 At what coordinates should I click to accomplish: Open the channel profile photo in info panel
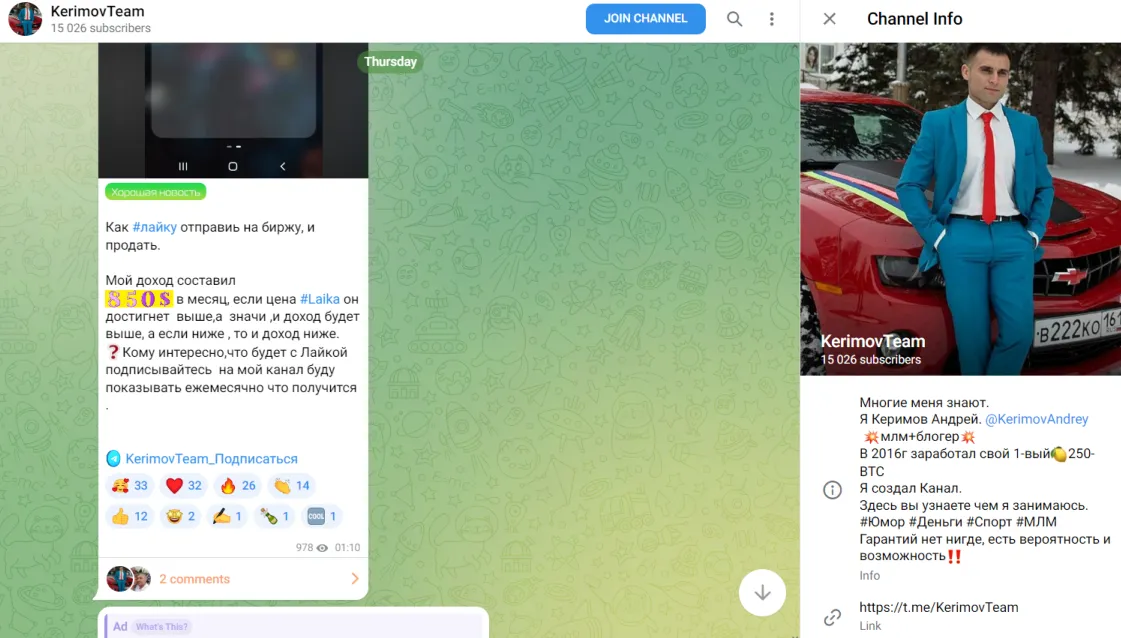(x=960, y=209)
